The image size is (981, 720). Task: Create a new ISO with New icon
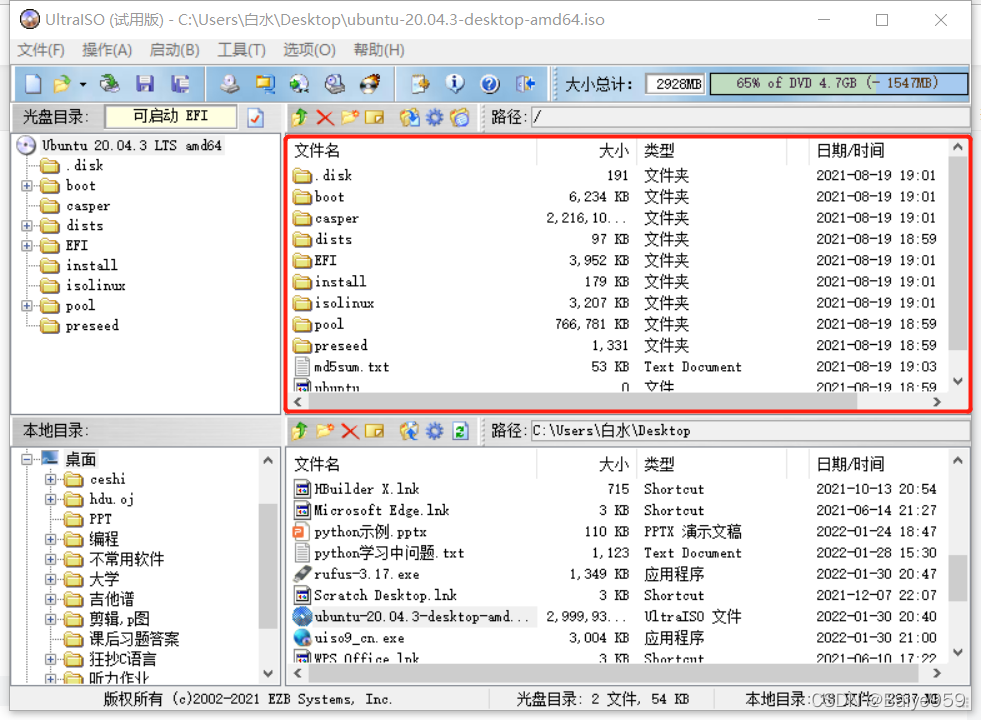tap(33, 83)
